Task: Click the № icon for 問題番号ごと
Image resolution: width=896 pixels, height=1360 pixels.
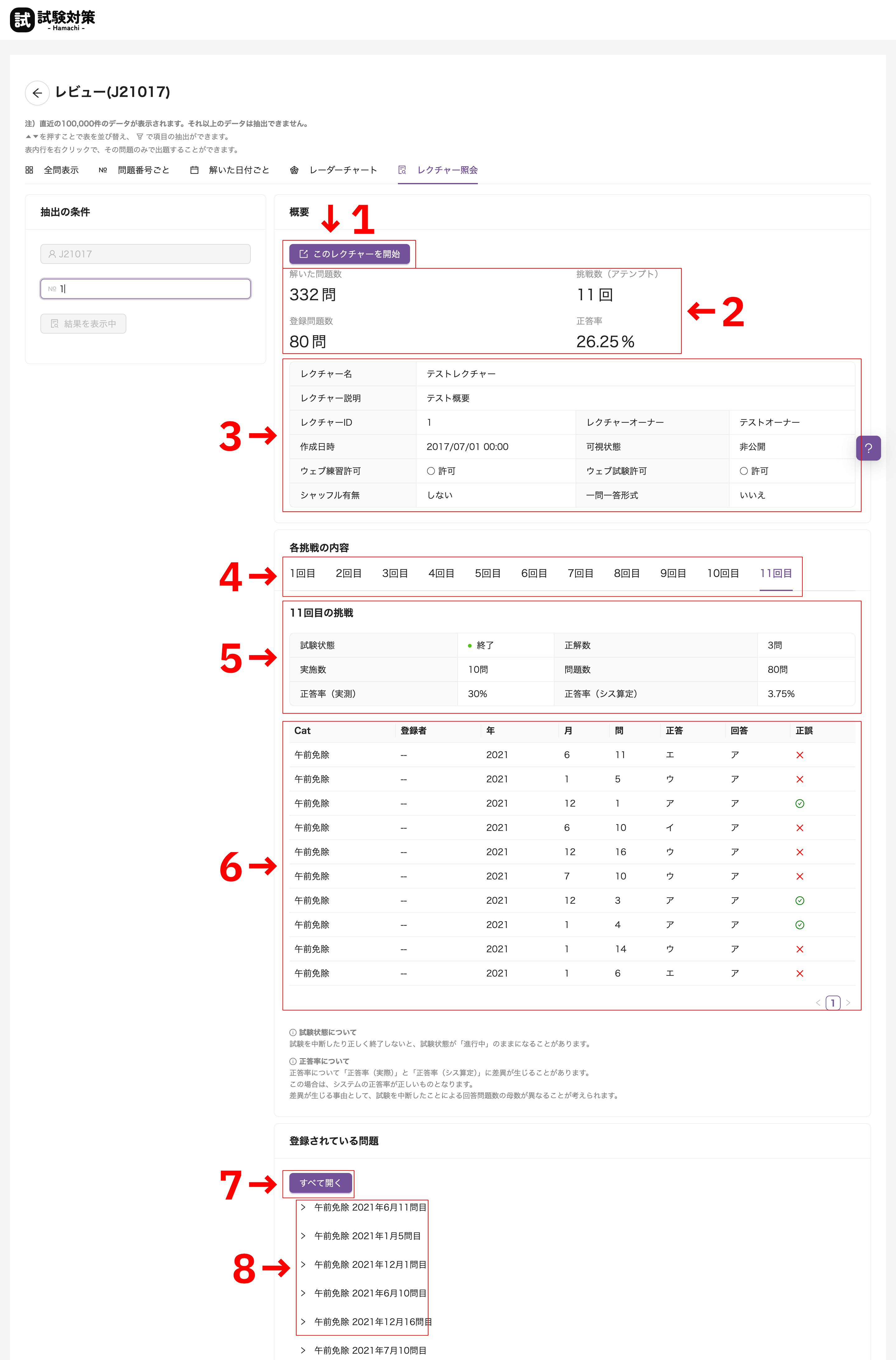Action: (x=103, y=170)
